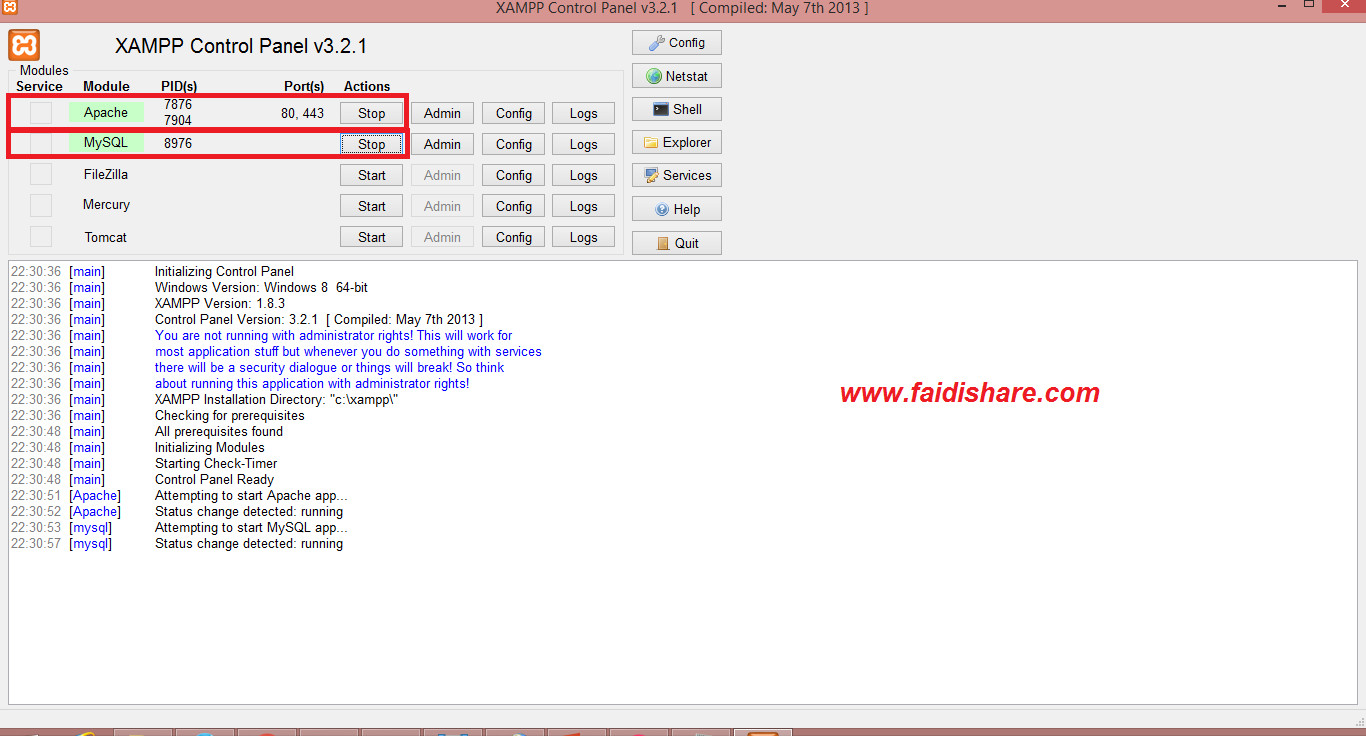Open Config in the MySQL row
The height and width of the screenshot is (736, 1366).
(514, 144)
